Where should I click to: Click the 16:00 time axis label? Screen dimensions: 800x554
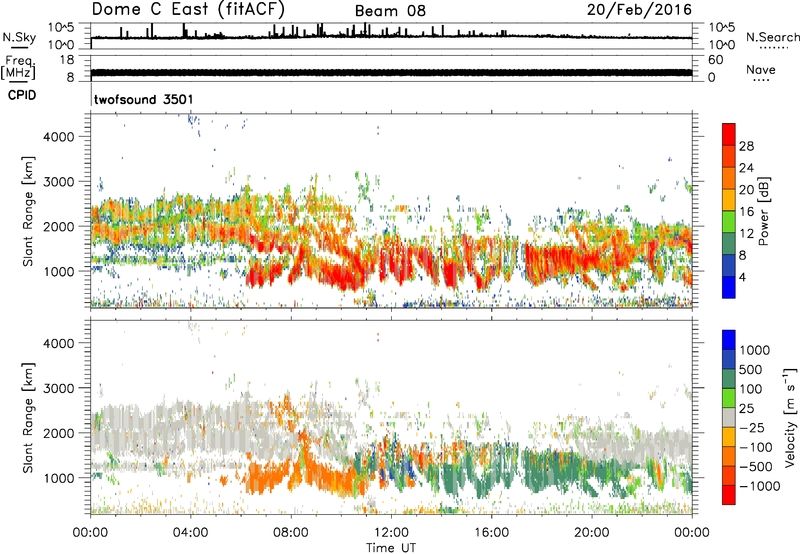point(491,533)
